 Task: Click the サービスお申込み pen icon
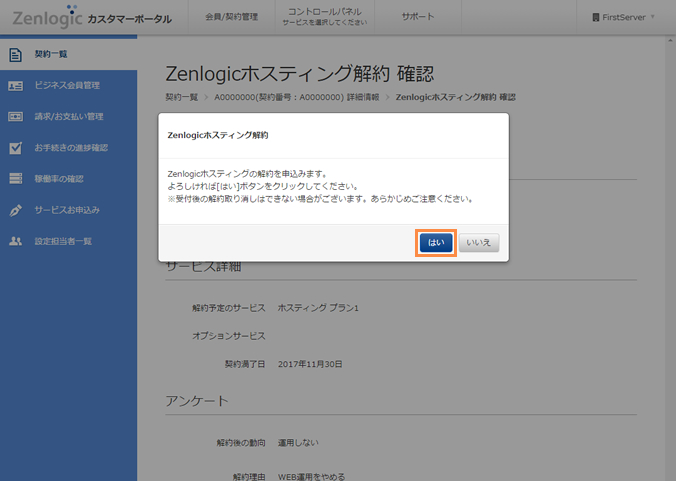coord(15,210)
